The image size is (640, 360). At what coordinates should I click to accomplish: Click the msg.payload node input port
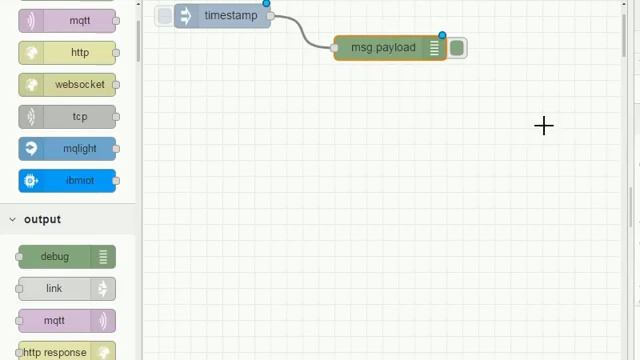[x=334, y=48]
